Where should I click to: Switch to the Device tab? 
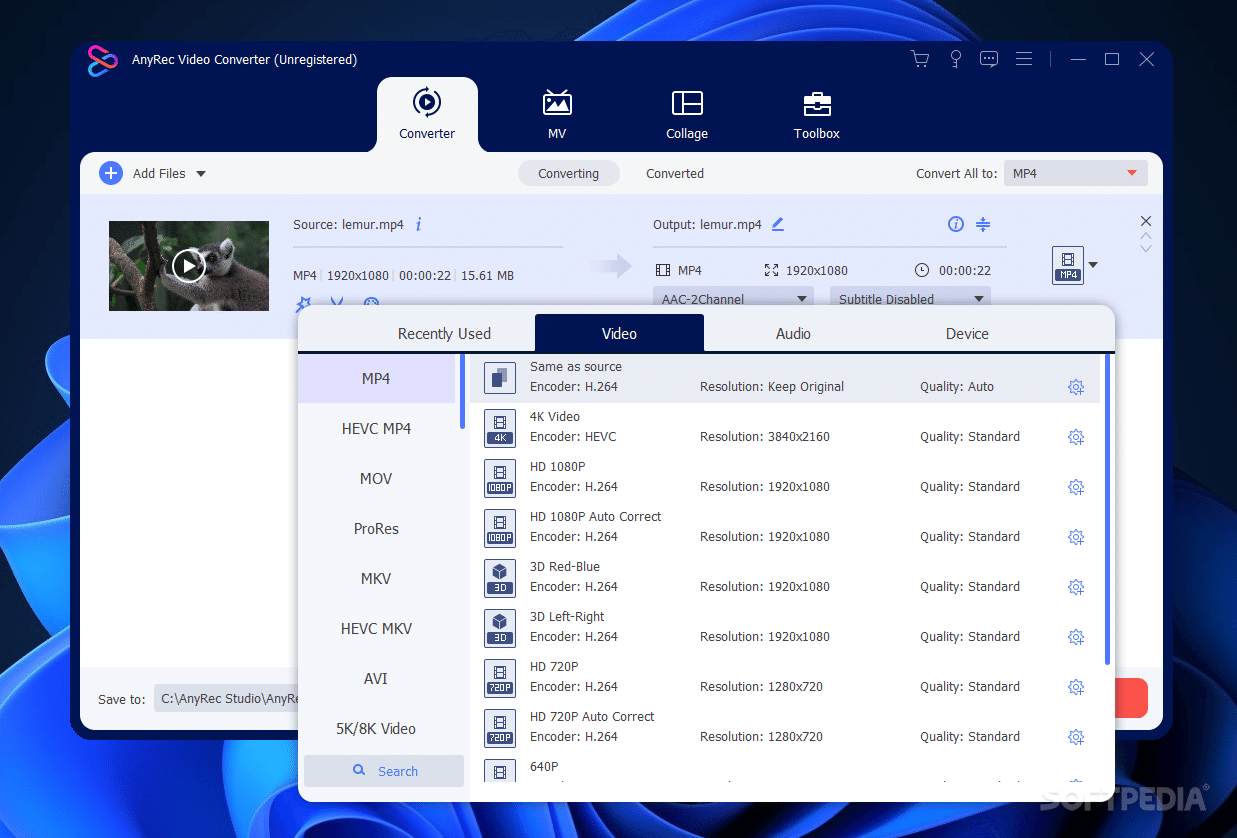click(x=966, y=333)
